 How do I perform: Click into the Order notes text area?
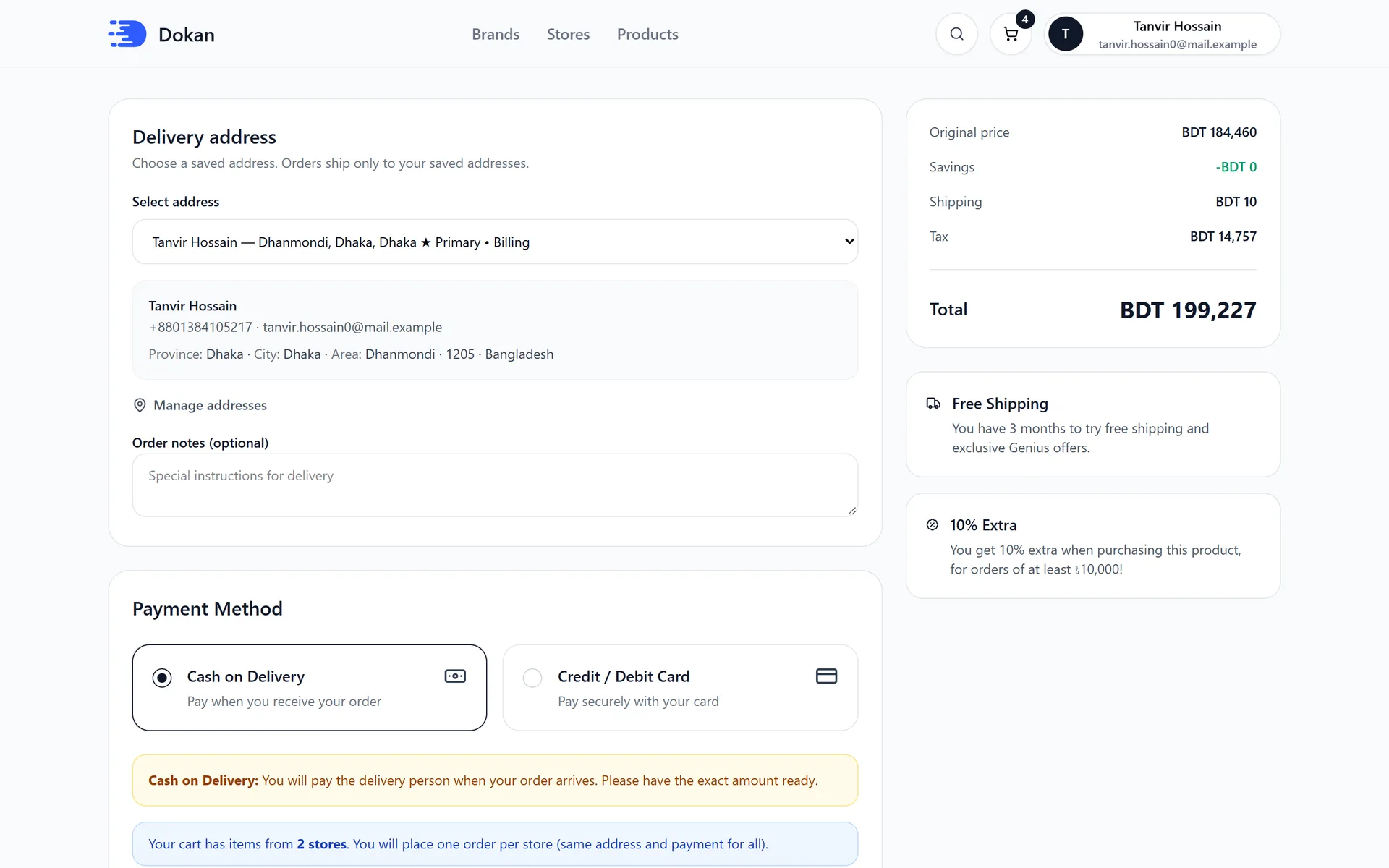coord(495,485)
